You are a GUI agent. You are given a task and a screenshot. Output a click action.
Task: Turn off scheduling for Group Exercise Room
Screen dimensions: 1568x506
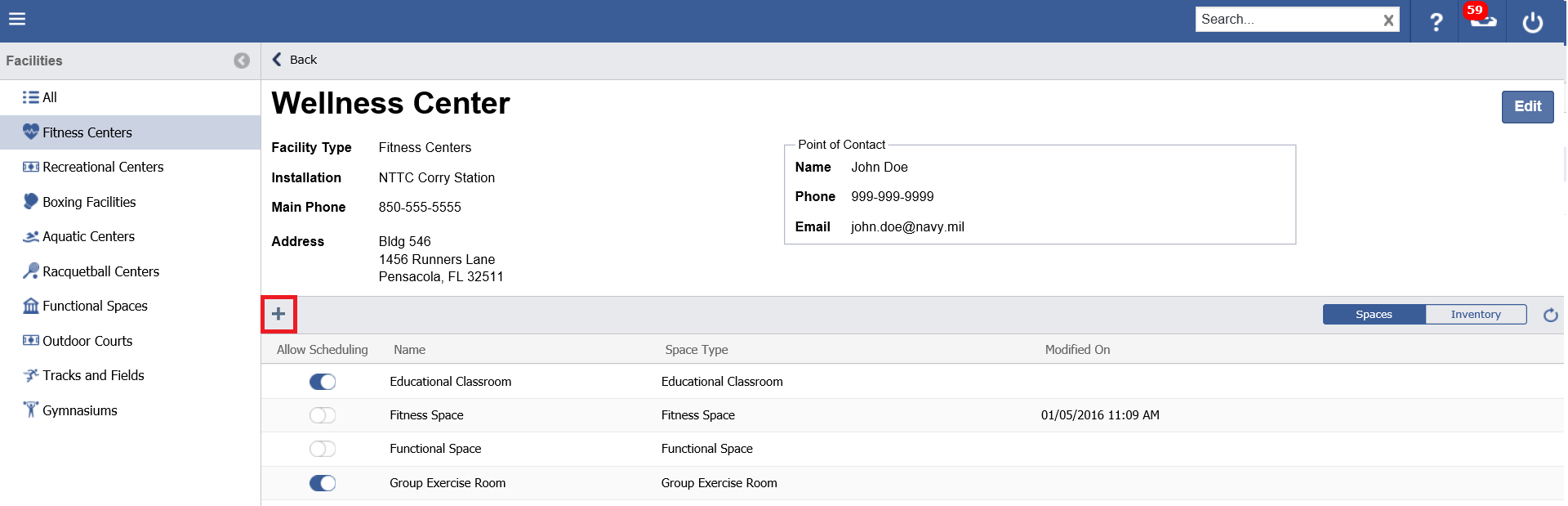[x=323, y=483]
